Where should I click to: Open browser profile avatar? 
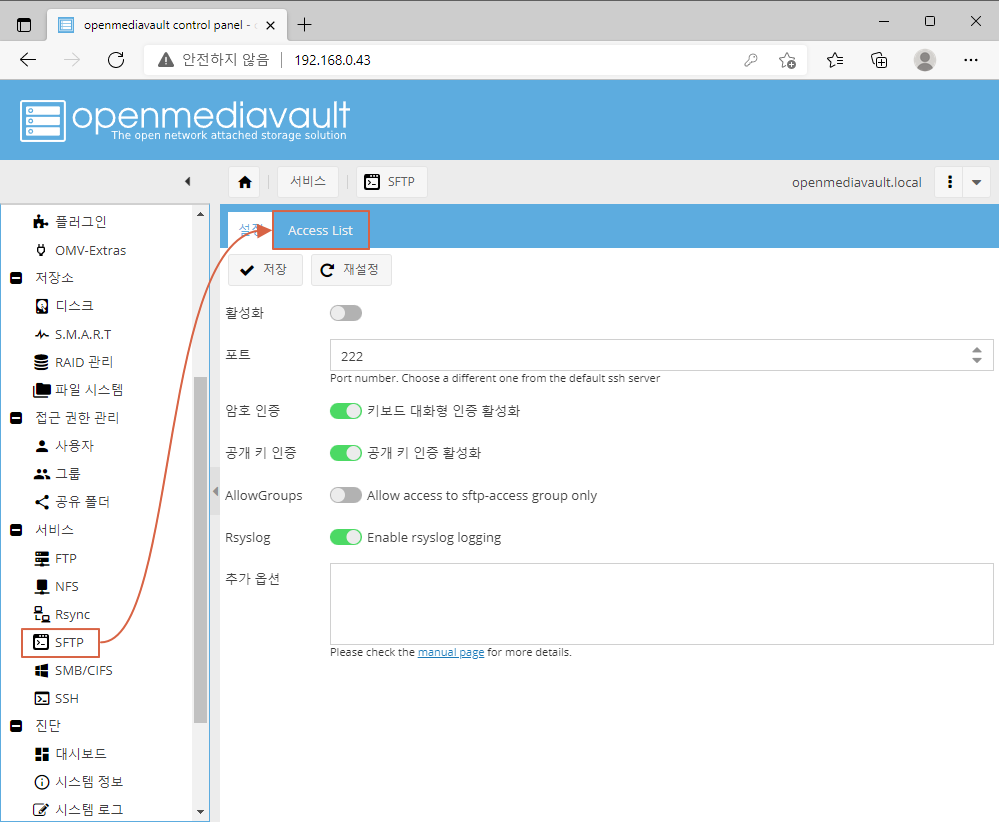(x=924, y=60)
